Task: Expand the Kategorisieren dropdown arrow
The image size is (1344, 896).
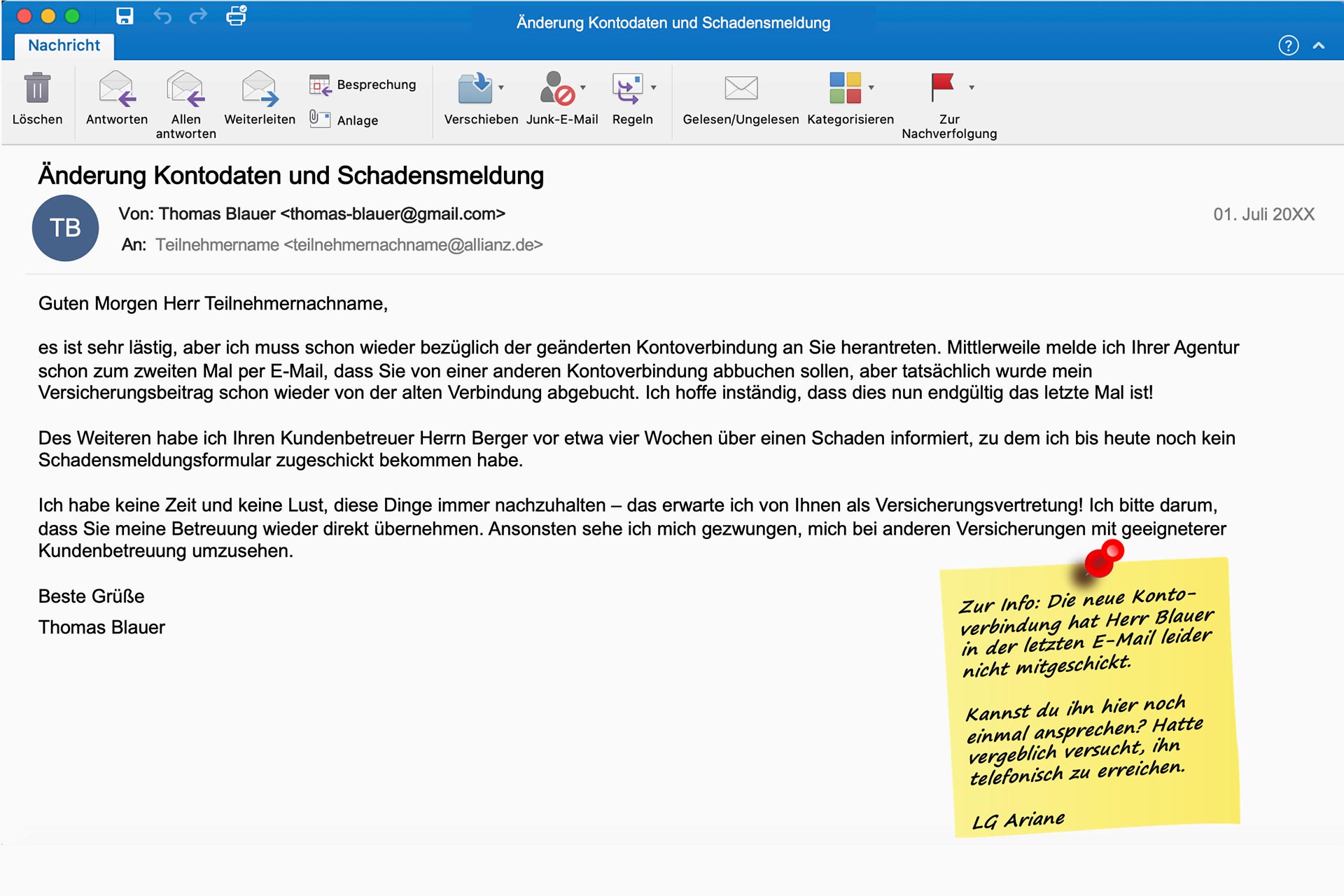Action: pos(871,87)
